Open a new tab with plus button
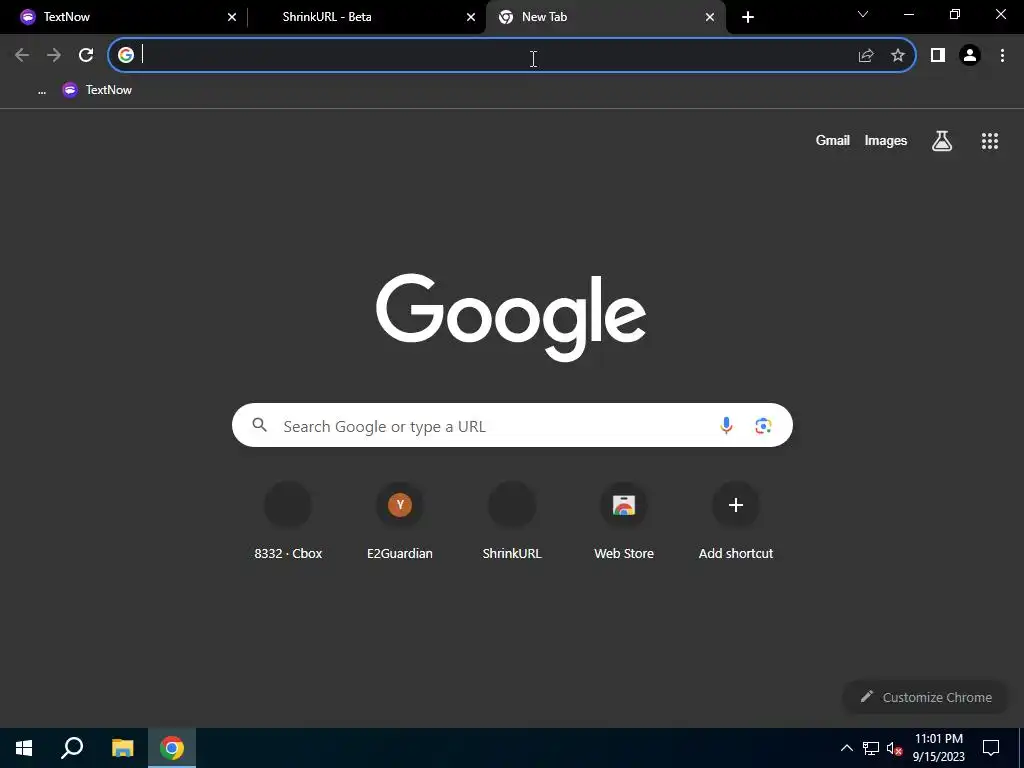 (748, 17)
